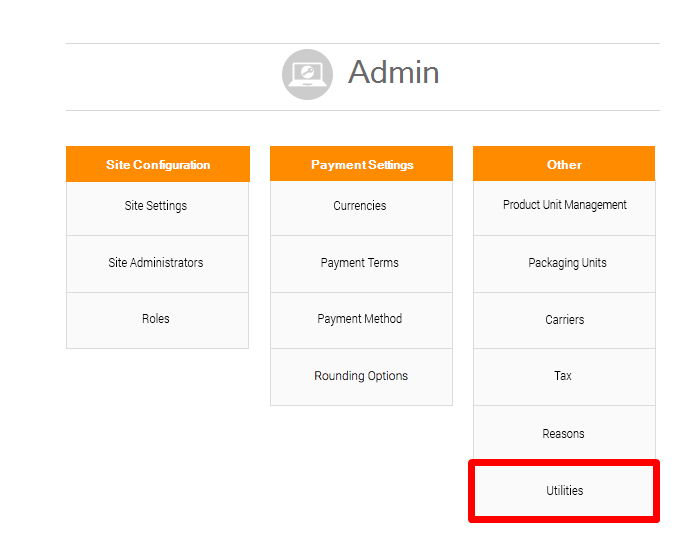The width and height of the screenshot is (699, 547).
Task: Open Currencies settings
Action: [360, 206]
